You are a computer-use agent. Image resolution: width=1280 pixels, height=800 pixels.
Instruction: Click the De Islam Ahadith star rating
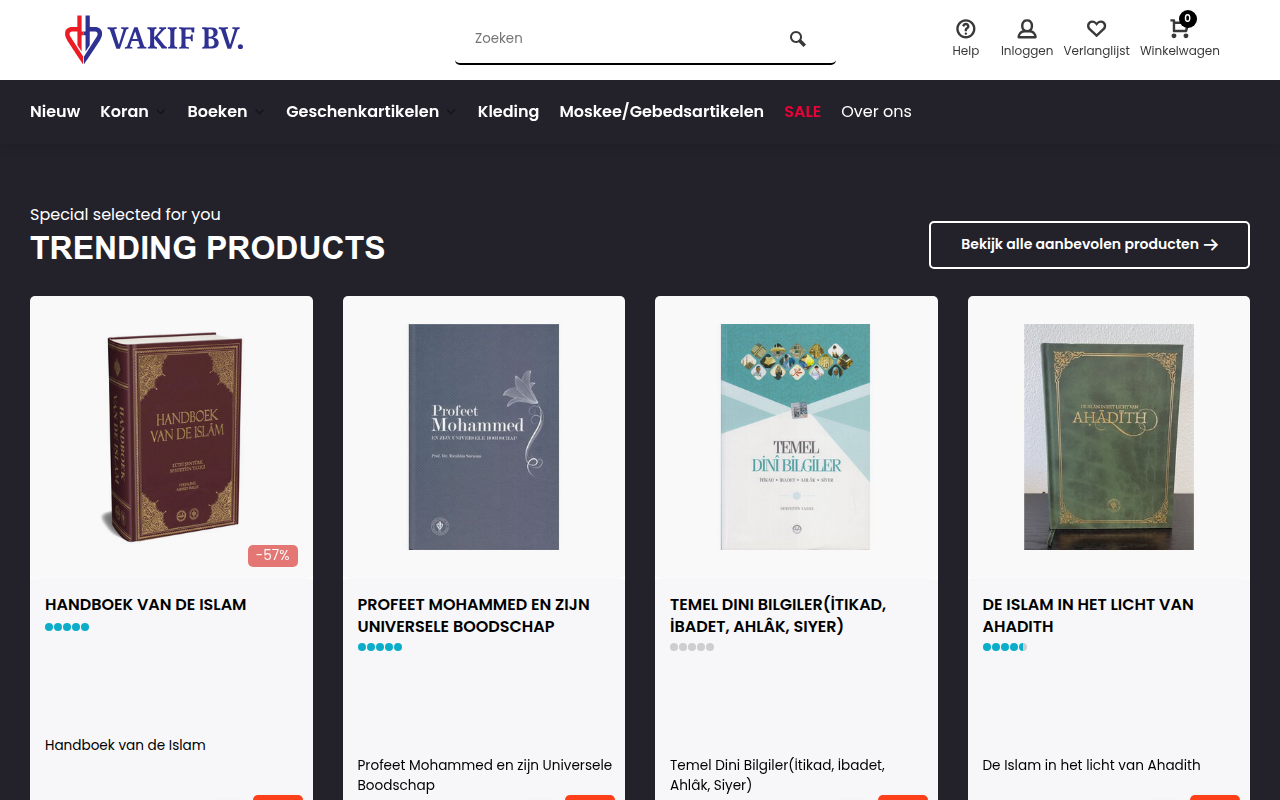click(x=1005, y=647)
